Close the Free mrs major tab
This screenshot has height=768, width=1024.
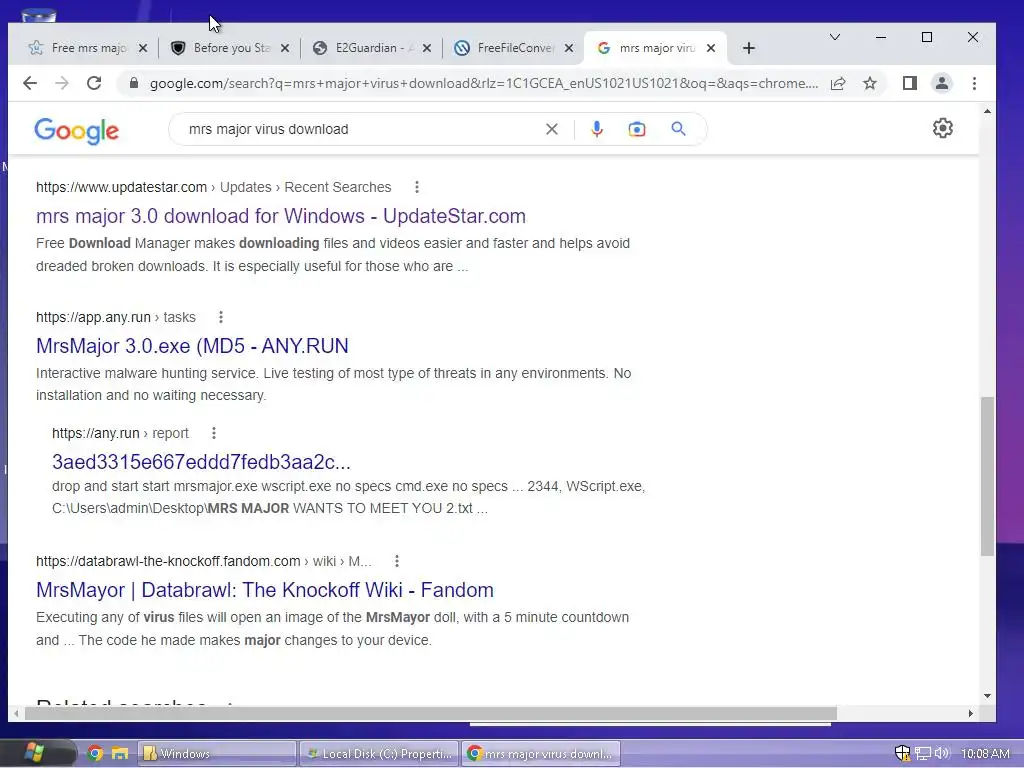click(x=143, y=48)
